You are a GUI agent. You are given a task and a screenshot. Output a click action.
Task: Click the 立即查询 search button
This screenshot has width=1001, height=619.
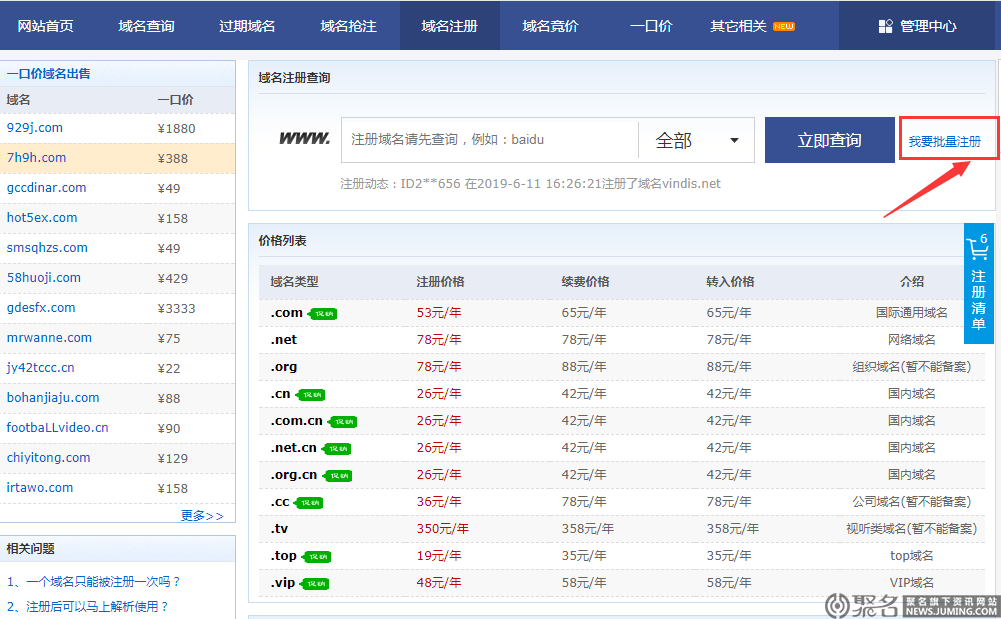coord(829,140)
